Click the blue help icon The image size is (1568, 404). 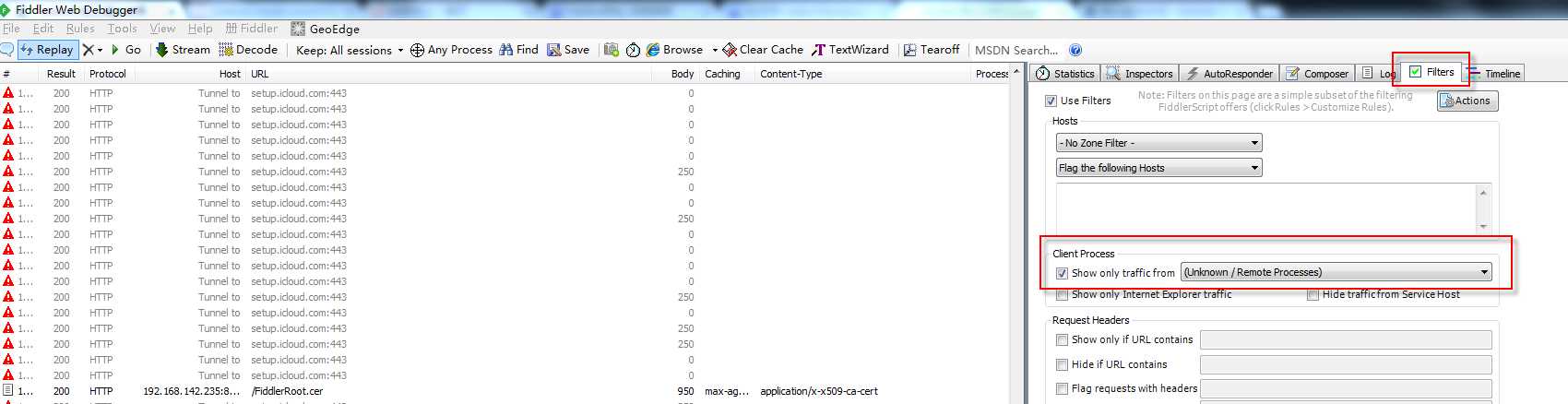1075,50
